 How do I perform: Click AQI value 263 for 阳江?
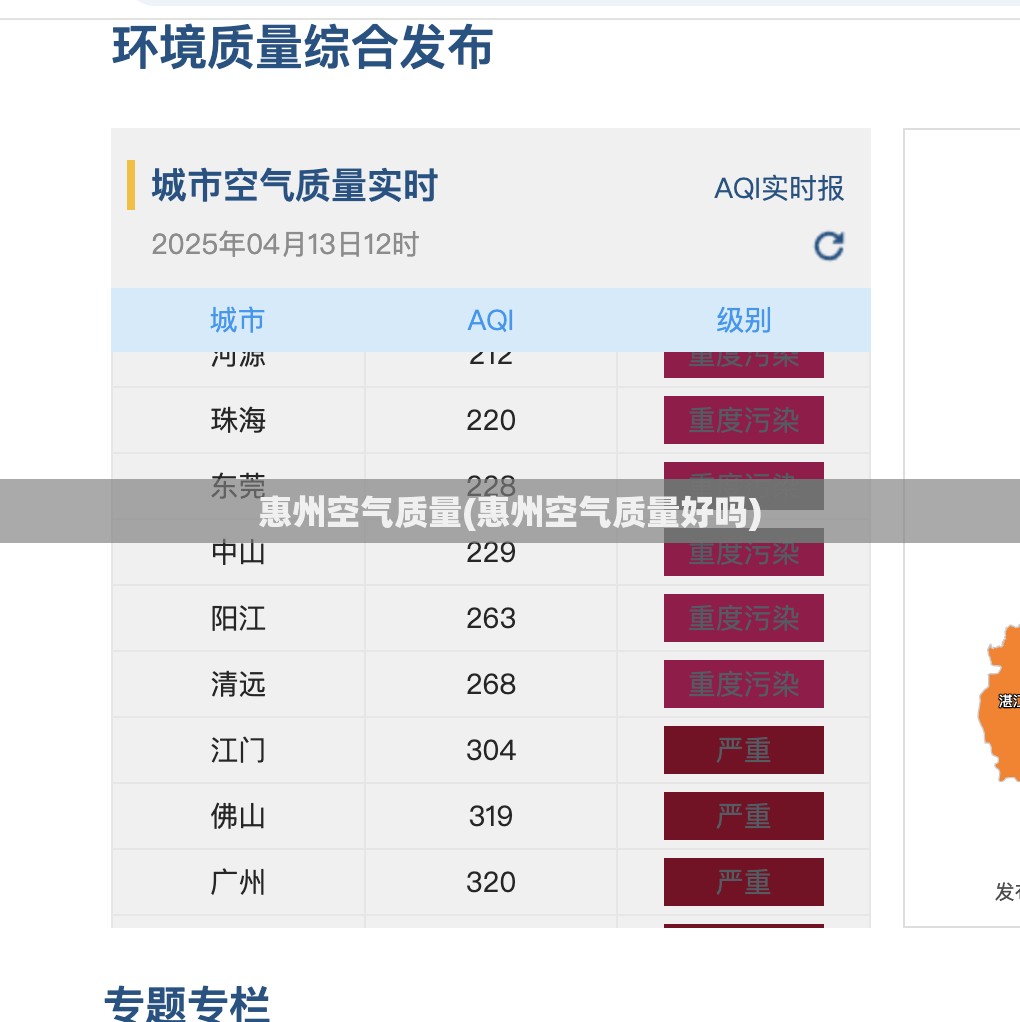point(491,618)
